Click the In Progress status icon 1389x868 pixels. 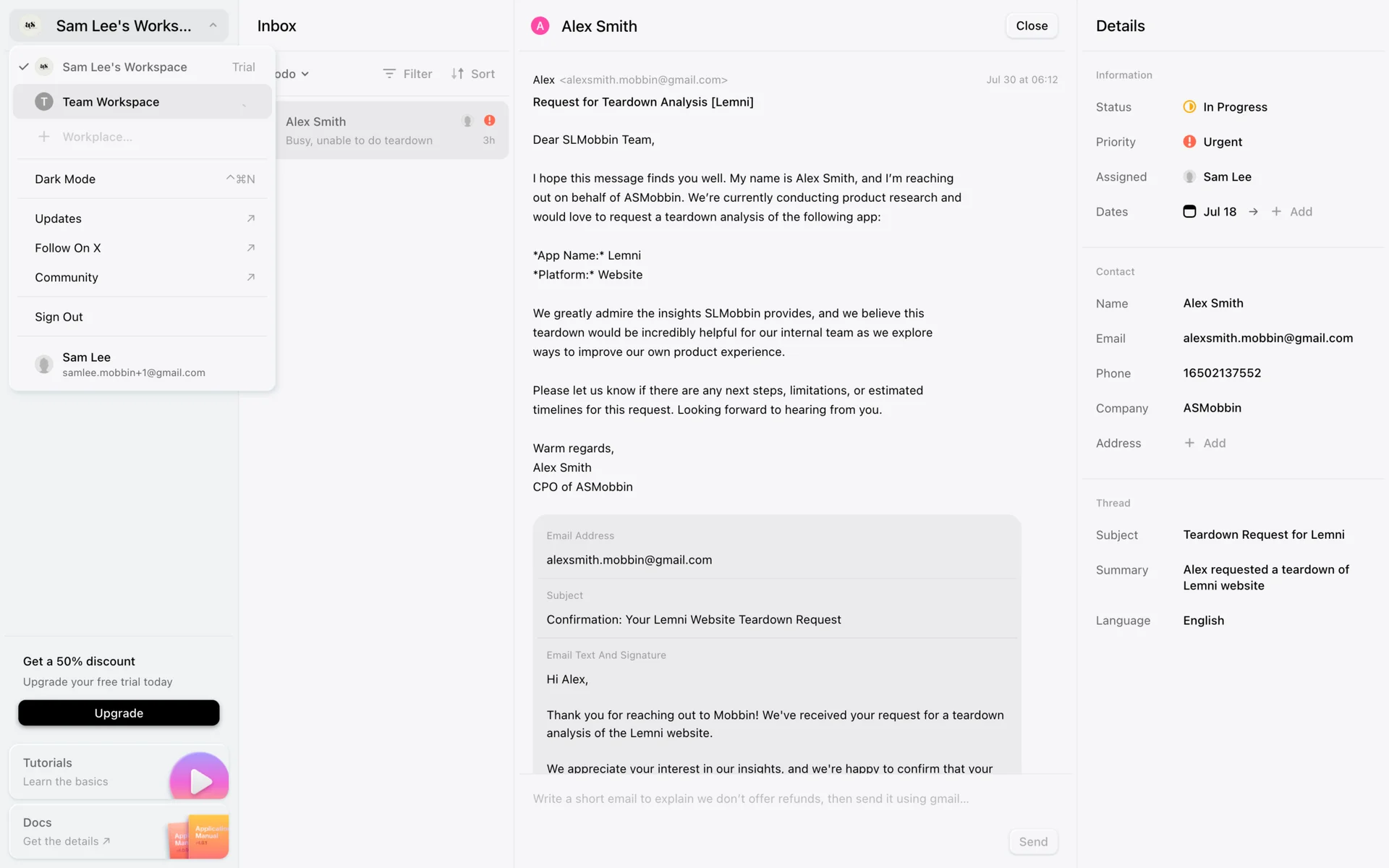pos(1189,107)
